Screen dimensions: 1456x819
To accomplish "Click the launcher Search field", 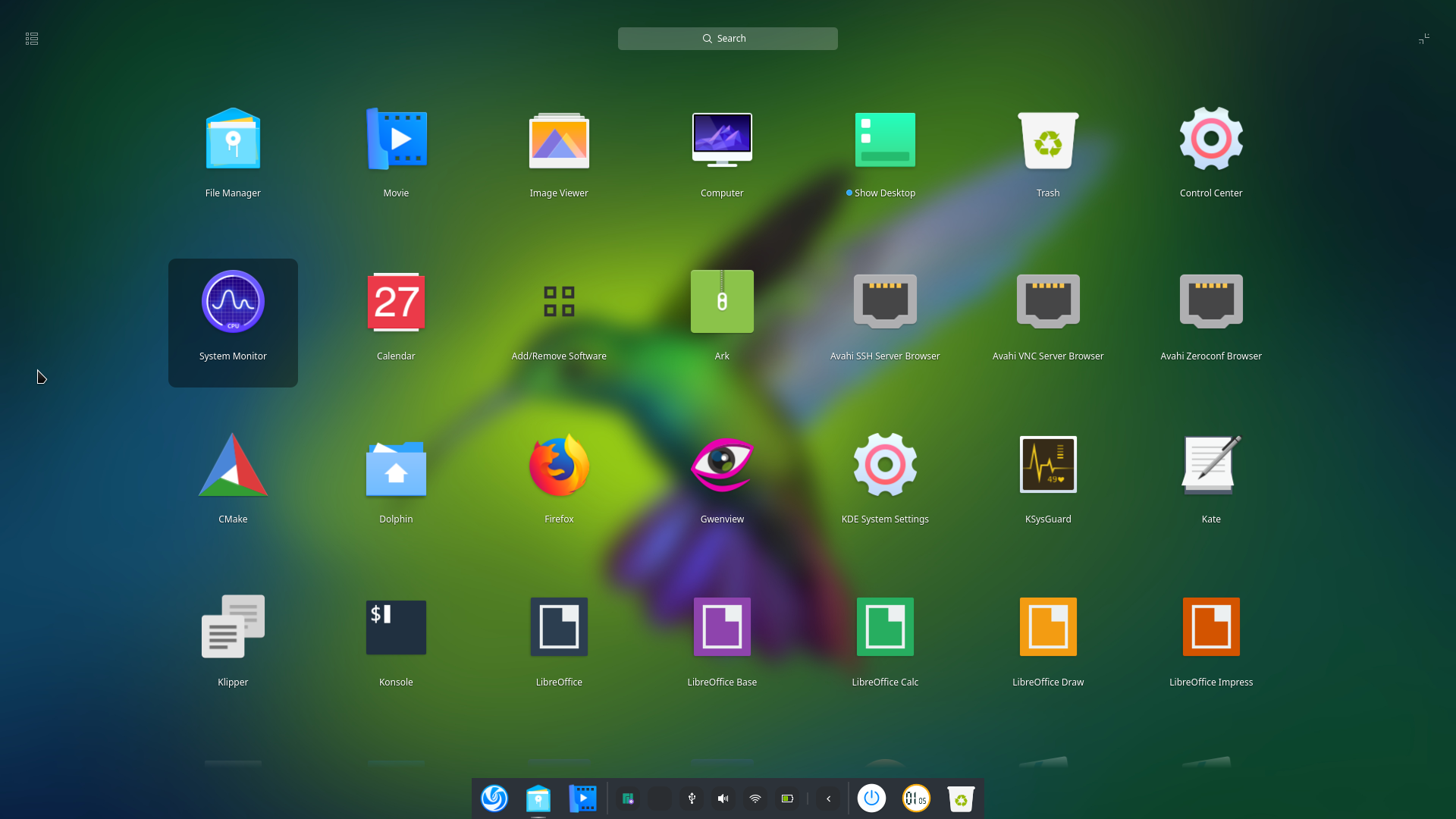I will [x=728, y=39].
